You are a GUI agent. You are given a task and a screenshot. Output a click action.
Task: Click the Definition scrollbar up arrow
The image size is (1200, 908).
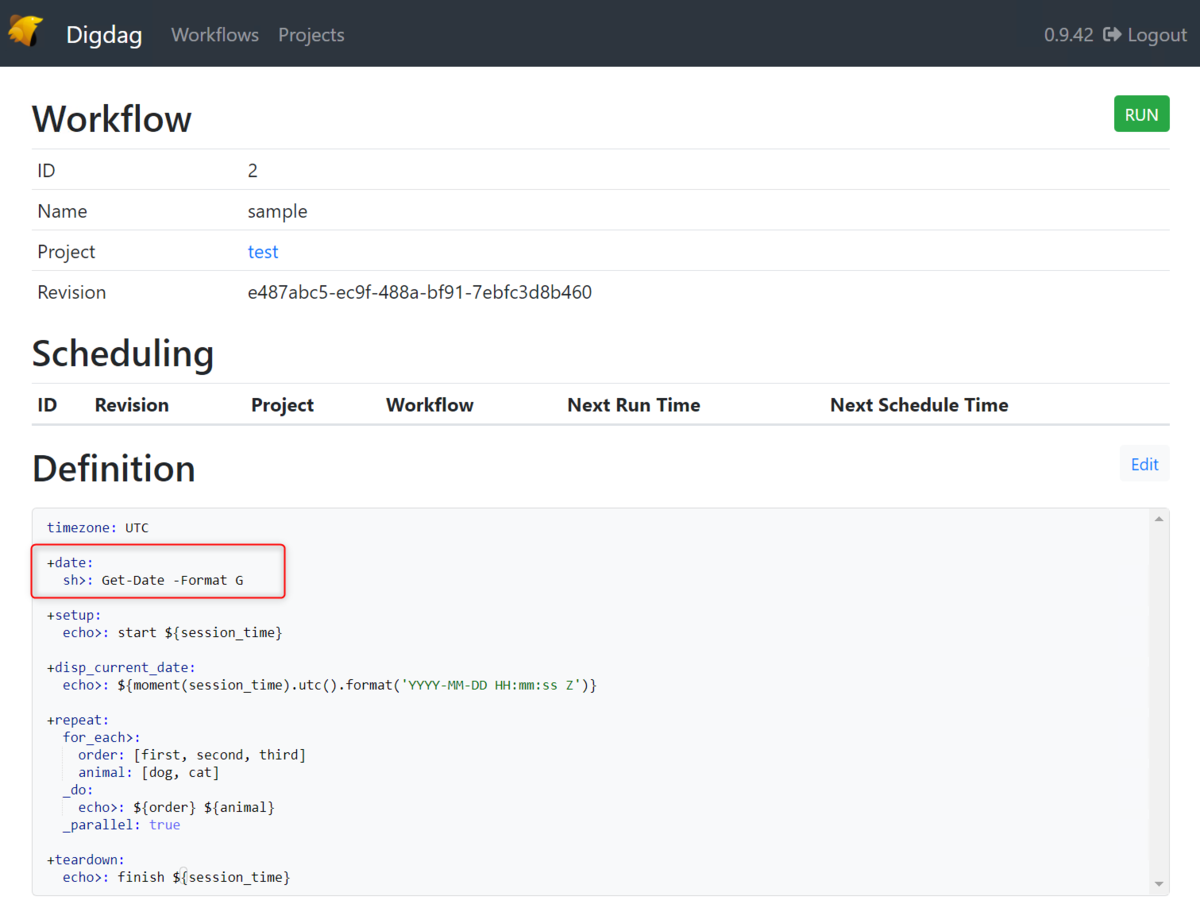pos(1159,519)
